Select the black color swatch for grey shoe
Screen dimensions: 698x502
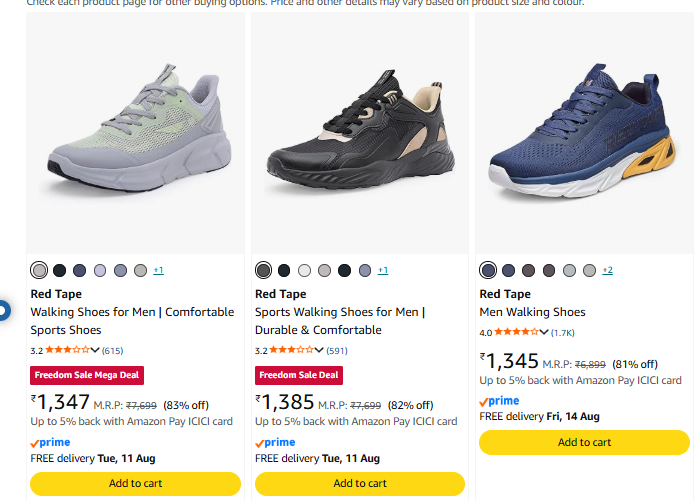[59, 270]
